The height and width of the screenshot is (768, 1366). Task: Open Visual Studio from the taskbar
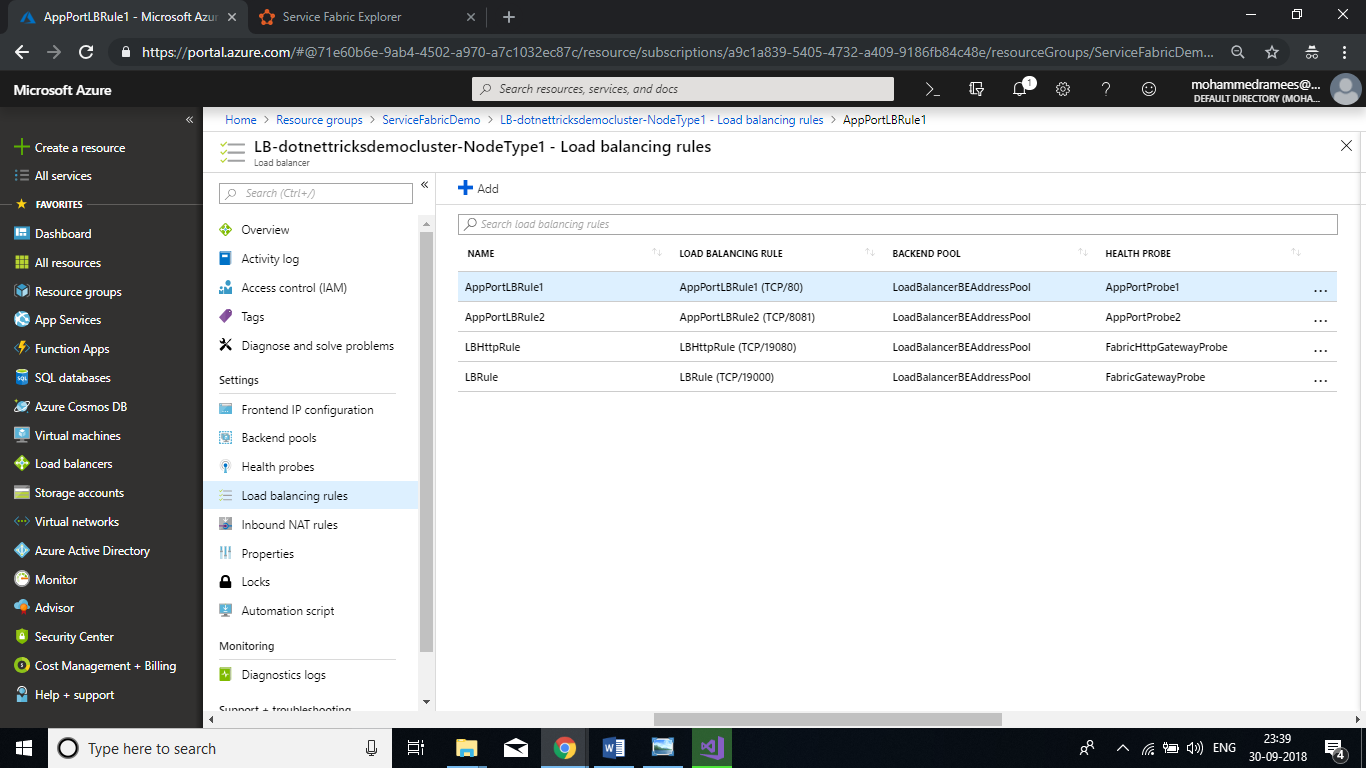pos(711,747)
